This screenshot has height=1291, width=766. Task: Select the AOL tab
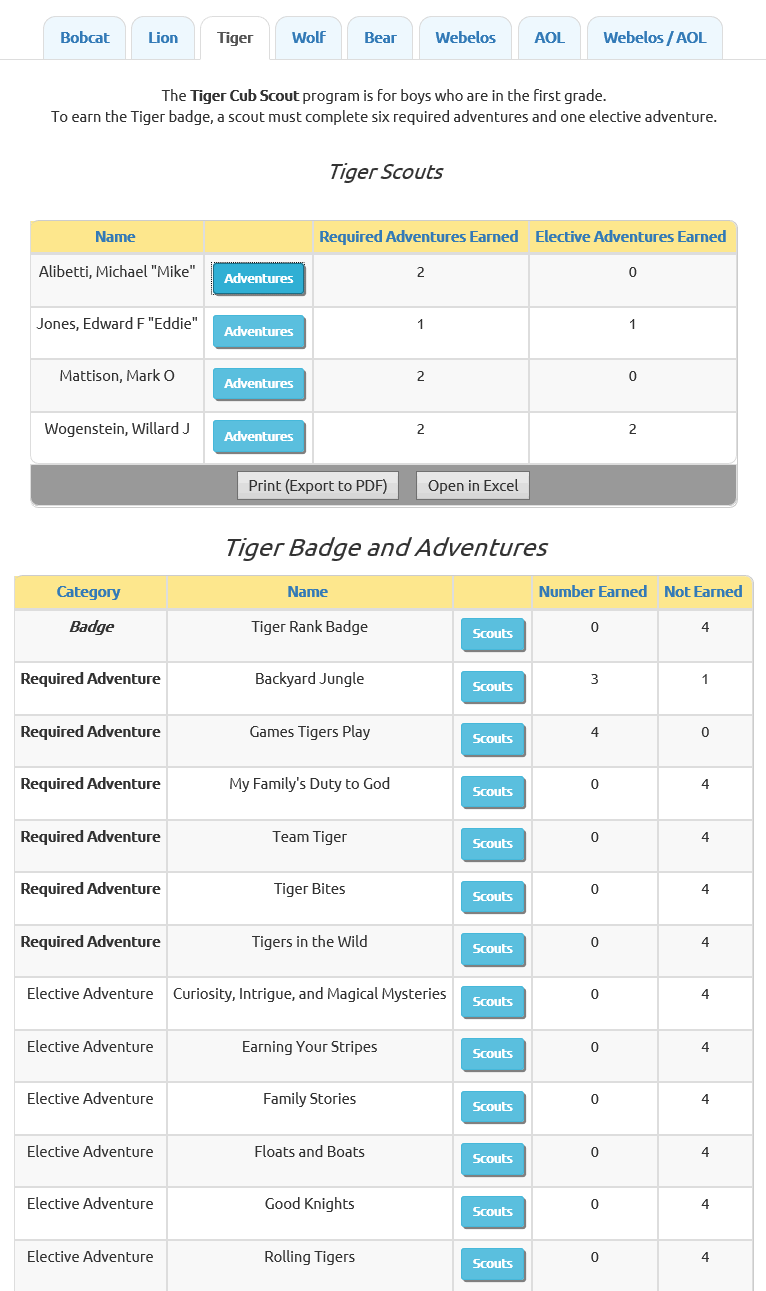coord(549,37)
